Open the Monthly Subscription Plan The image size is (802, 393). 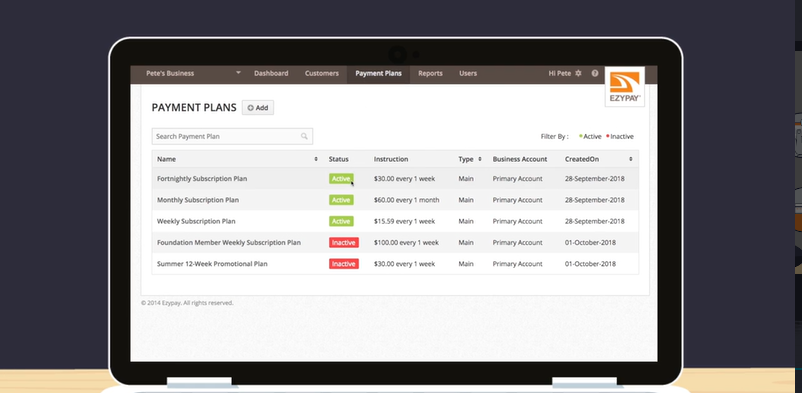(198, 200)
